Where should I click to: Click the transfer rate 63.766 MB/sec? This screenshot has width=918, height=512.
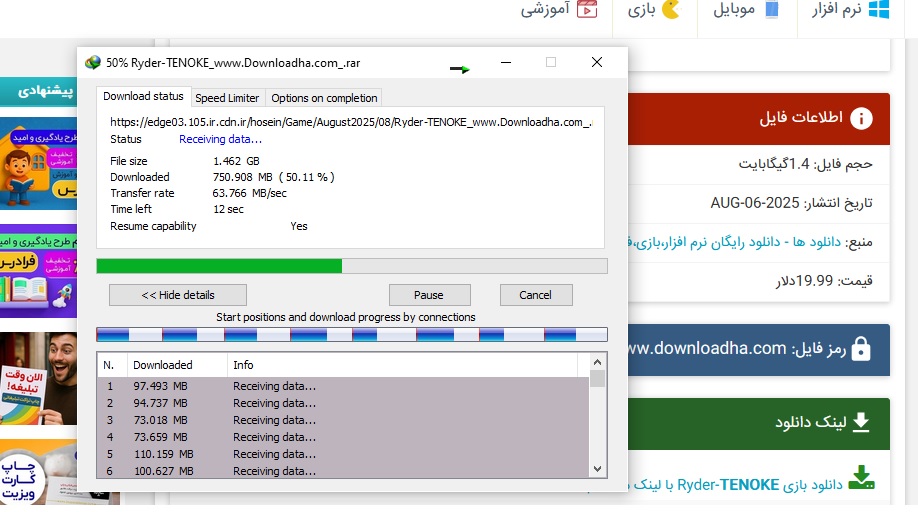coord(249,193)
